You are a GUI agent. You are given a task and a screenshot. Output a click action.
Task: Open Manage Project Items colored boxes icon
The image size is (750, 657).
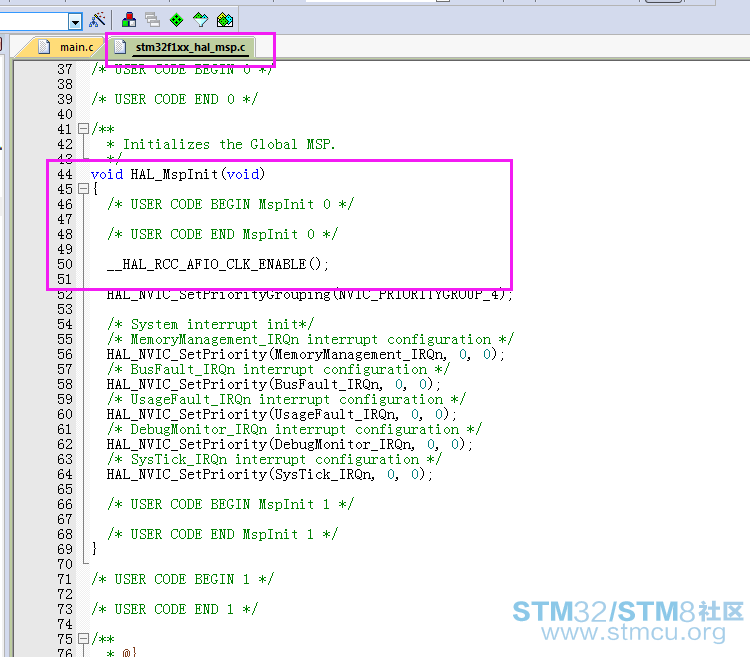click(x=129, y=20)
